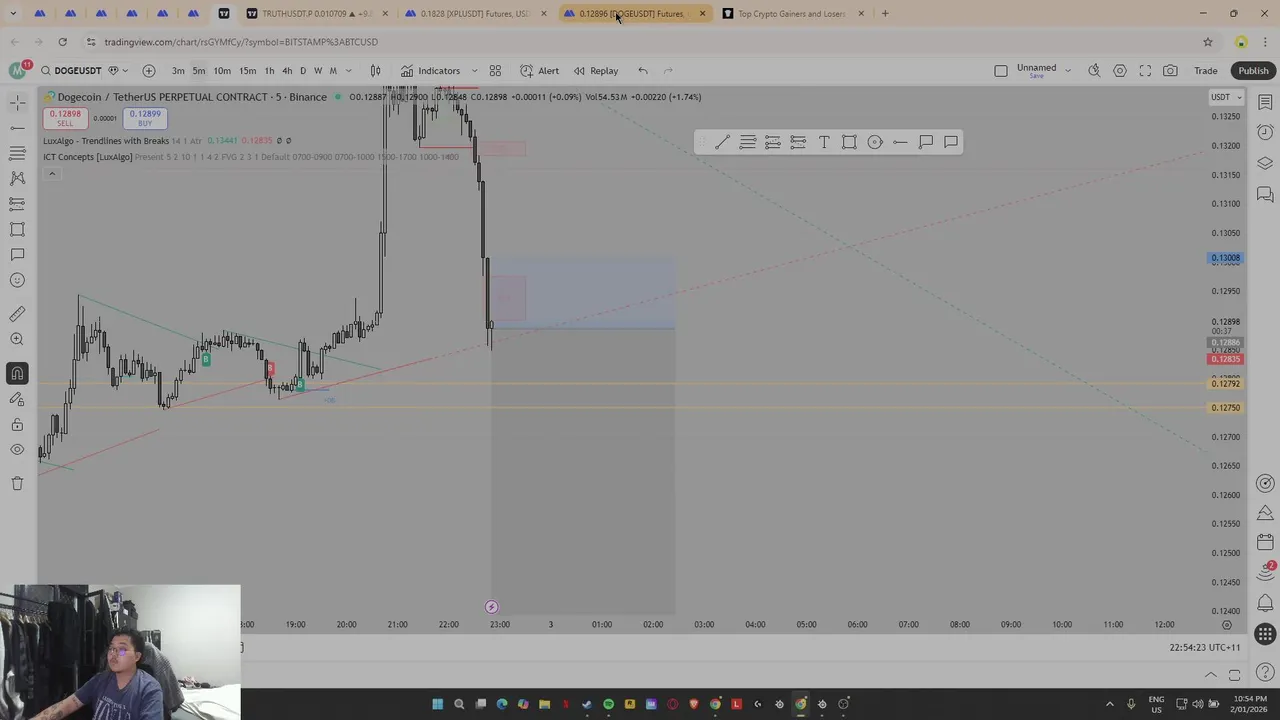Create an Alert

pyautogui.click(x=539, y=71)
